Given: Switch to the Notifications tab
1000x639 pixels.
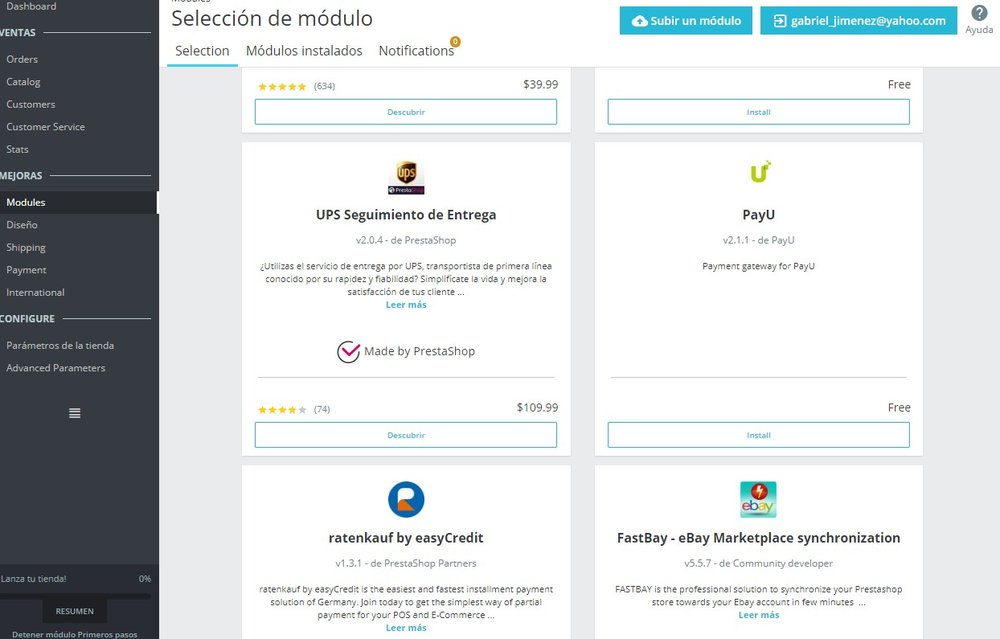Looking at the screenshot, I should [x=416, y=51].
